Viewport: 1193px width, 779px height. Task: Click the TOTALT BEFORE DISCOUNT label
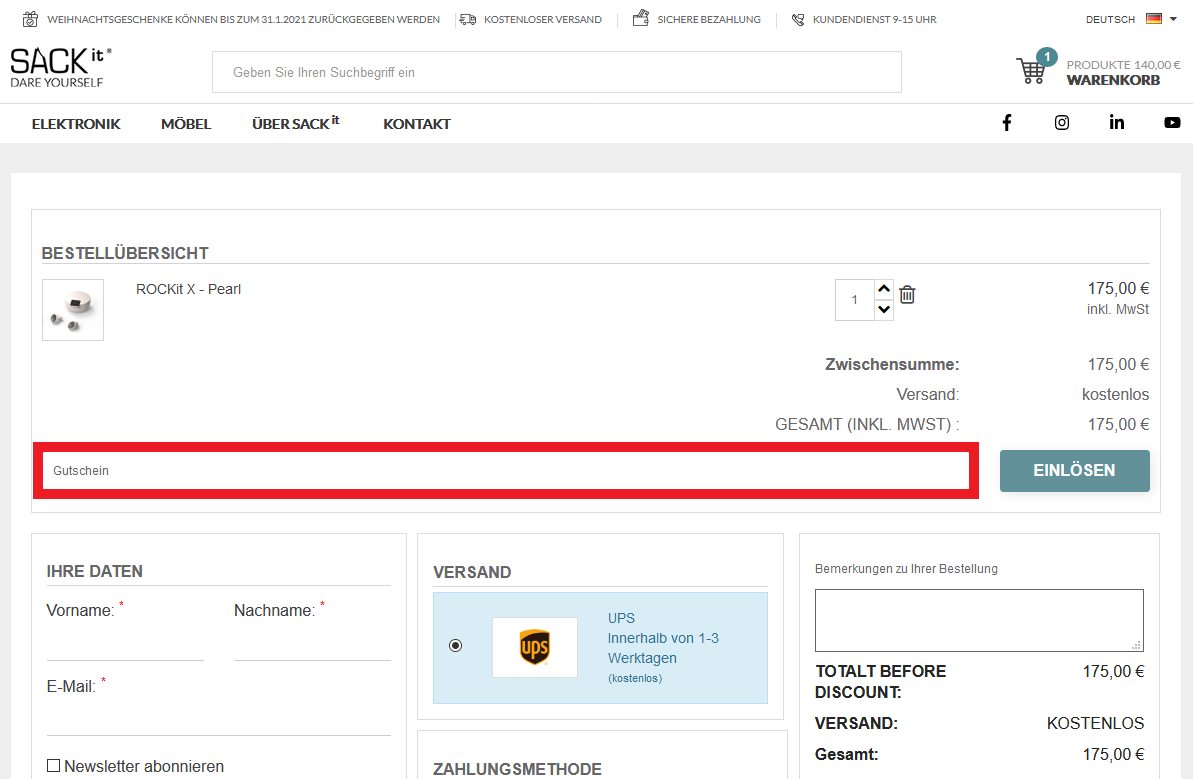pyautogui.click(x=880, y=682)
